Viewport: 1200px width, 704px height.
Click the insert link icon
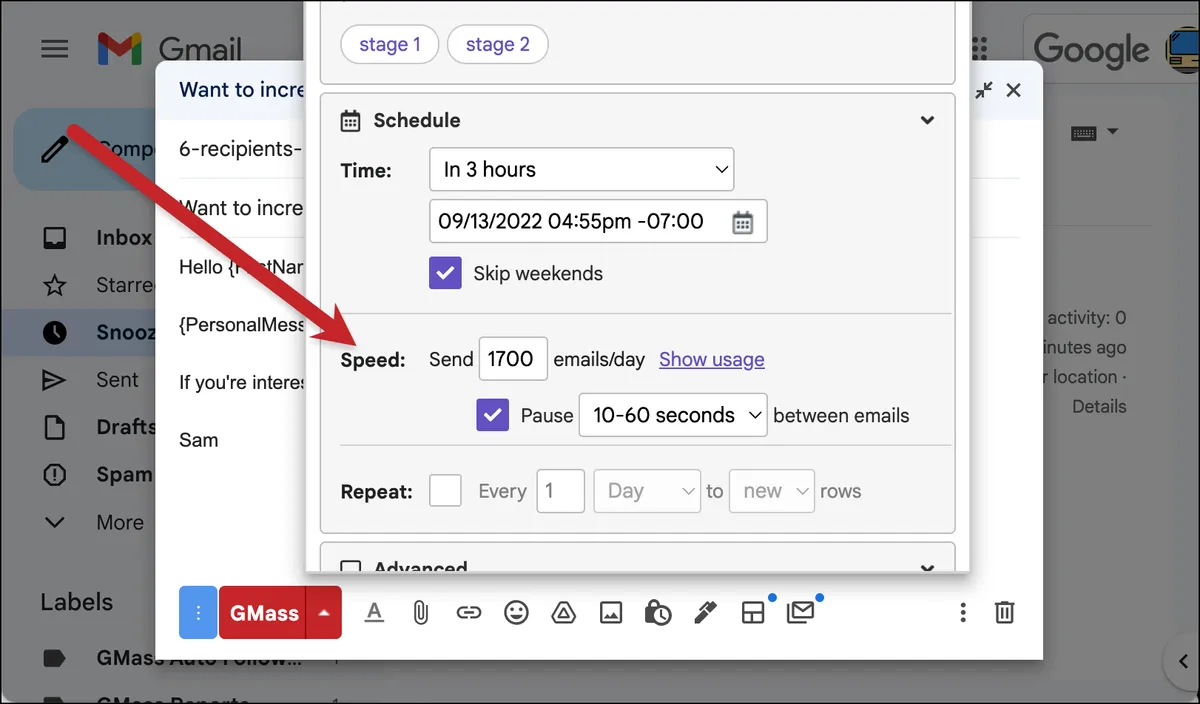(468, 613)
